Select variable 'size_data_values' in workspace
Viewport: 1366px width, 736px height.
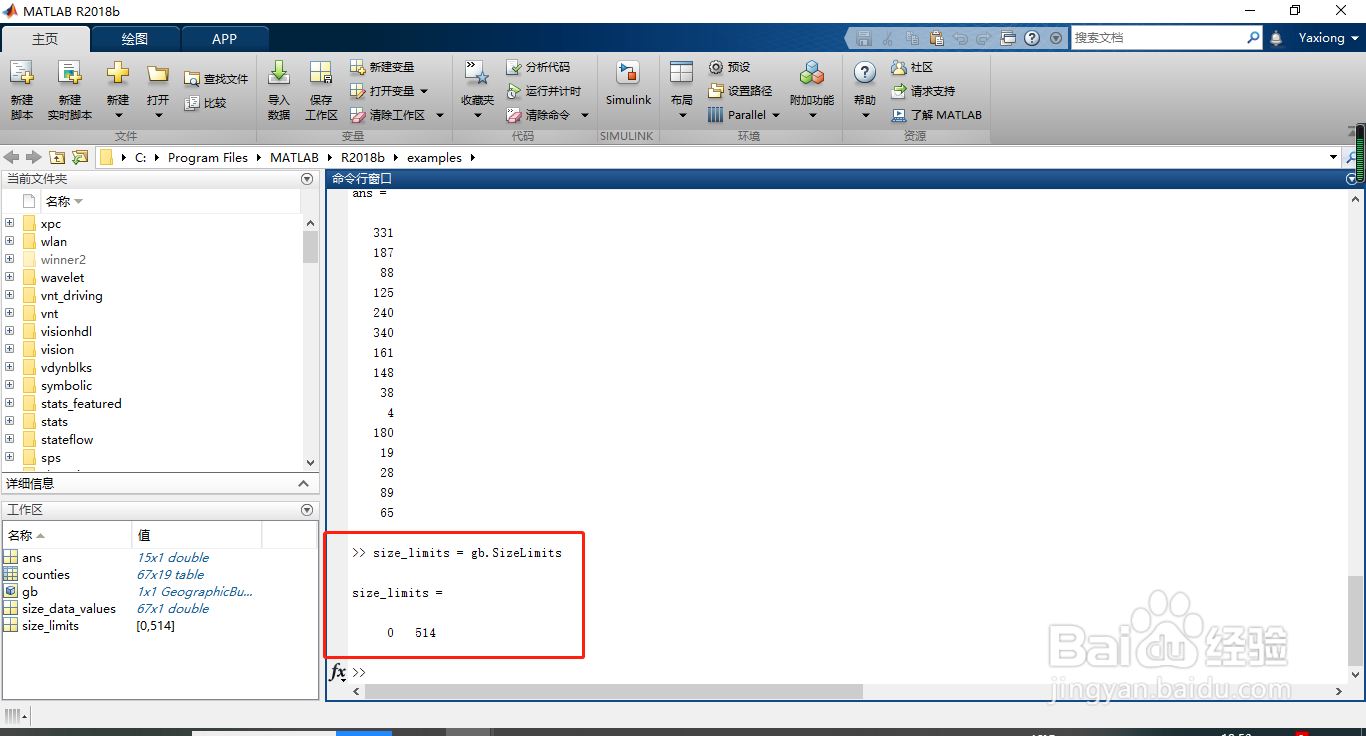pyautogui.click(x=69, y=609)
